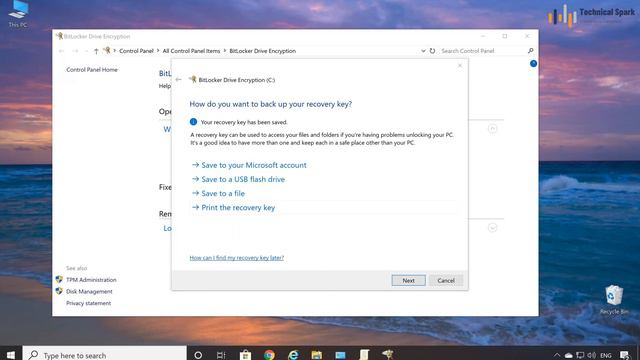The image size is (640, 360).
Task: Launch Internet Explorer from taskbar
Action: click(293, 355)
